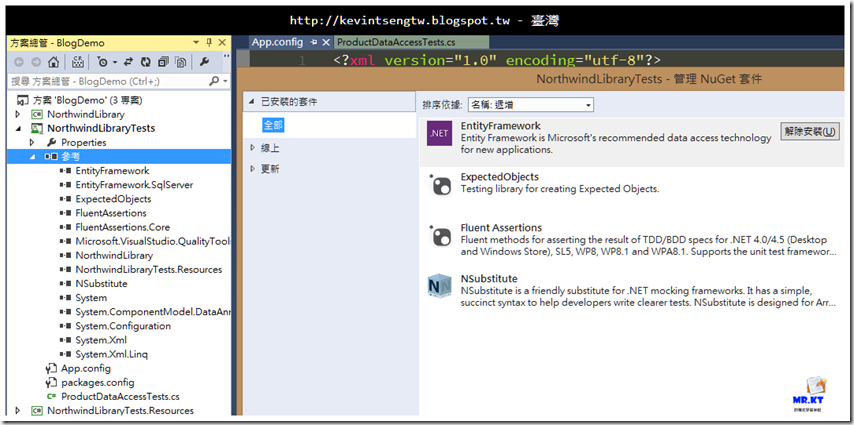Screen dimensions: 854x425
Task: Collapse the NorthwindLibraryTests project node
Action: [x=18, y=129]
